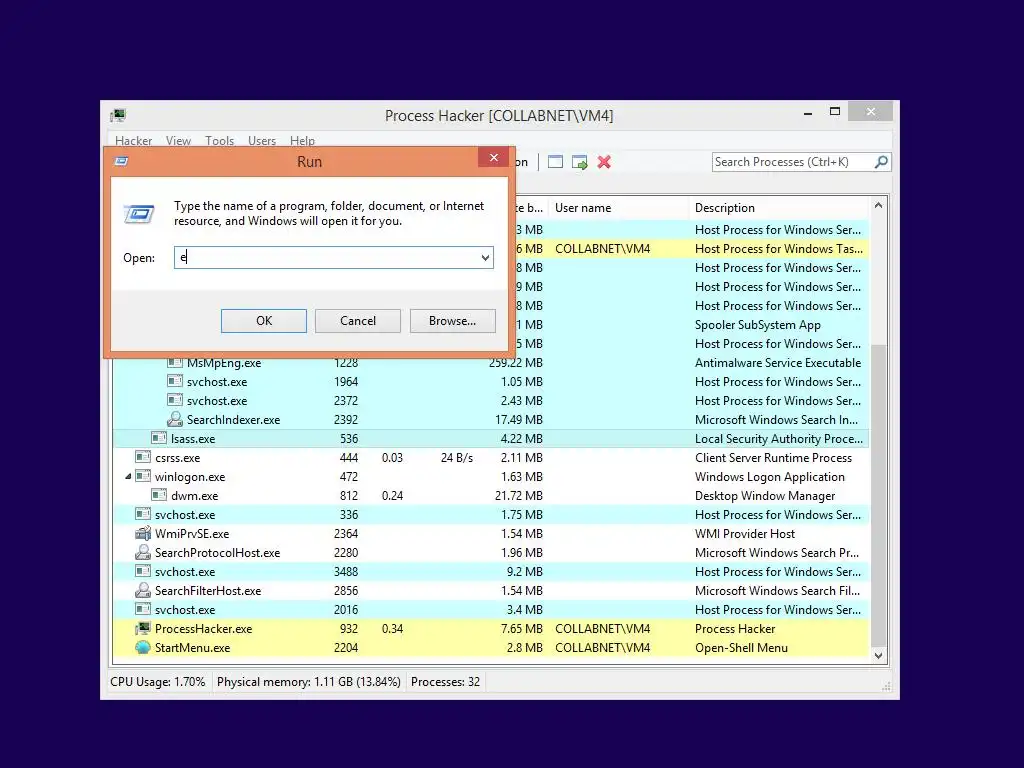The image size is (1024, 768).
Task: Select the ProcessHacker.exe row
Action: pos(490,628)
